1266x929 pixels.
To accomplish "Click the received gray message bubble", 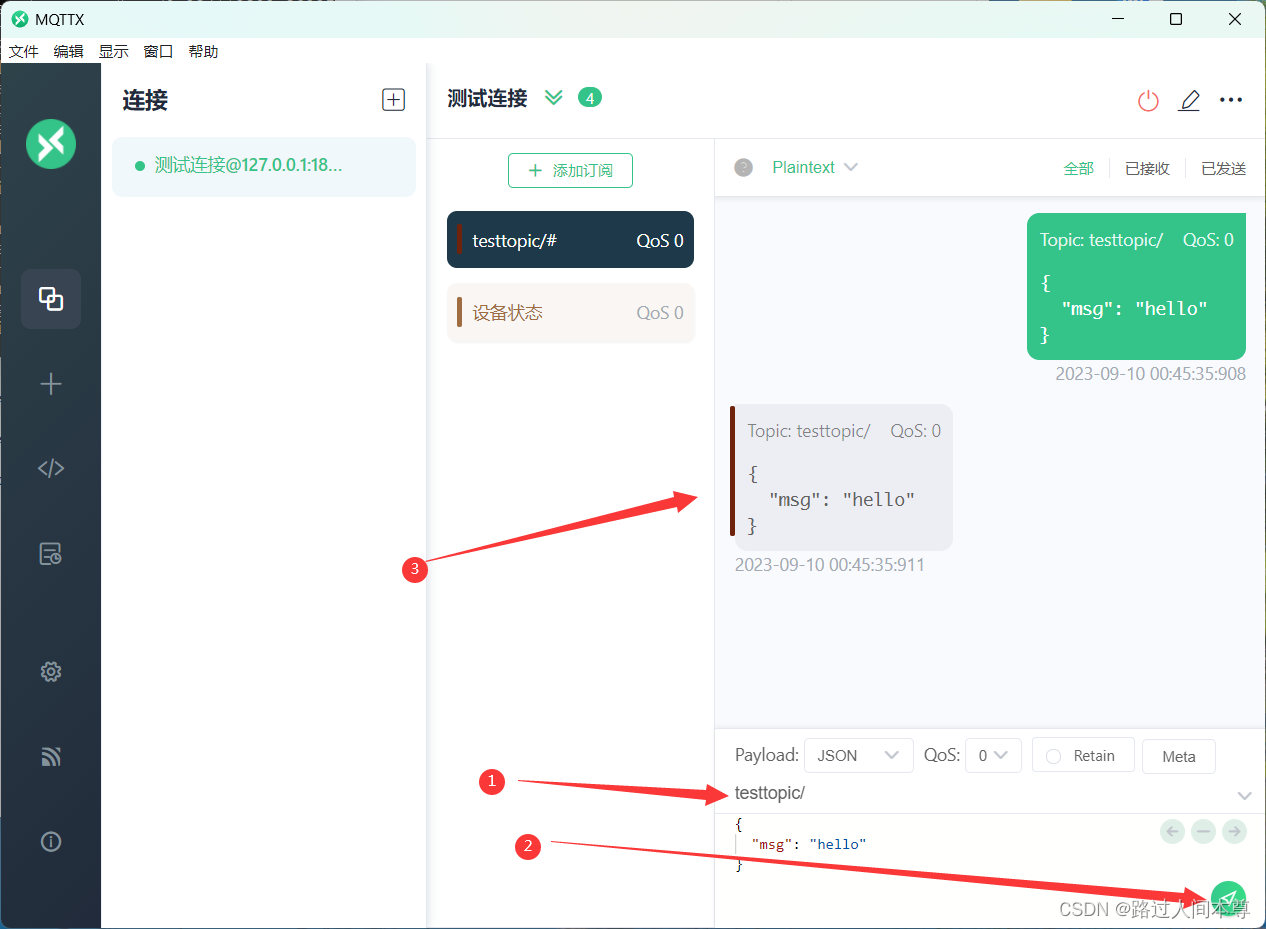I will tap(842, 477).
